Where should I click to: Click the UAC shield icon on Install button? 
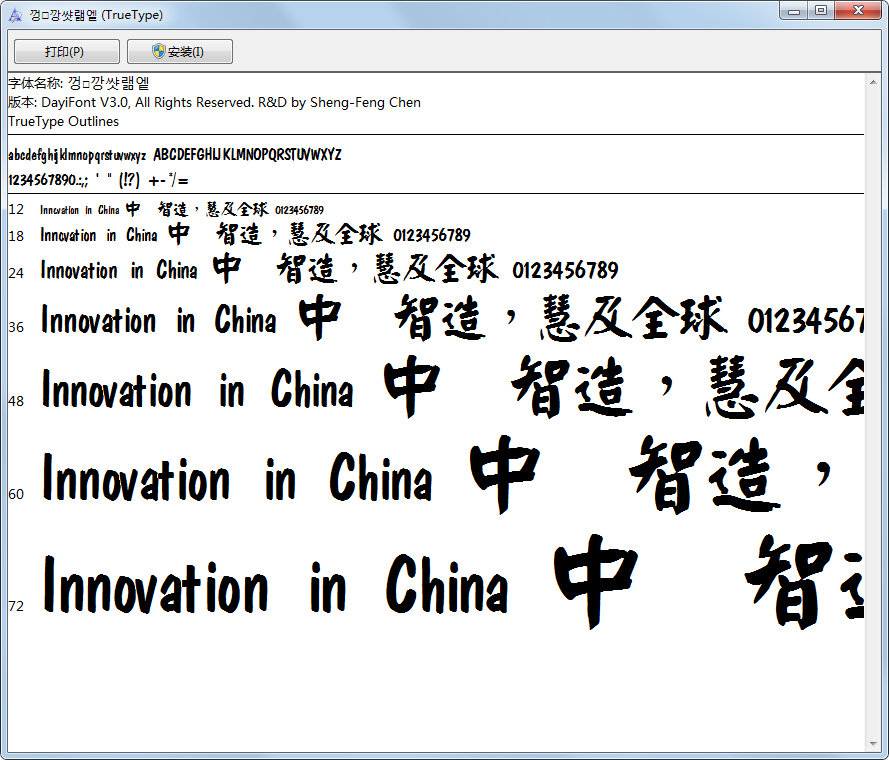pos(160,51)
